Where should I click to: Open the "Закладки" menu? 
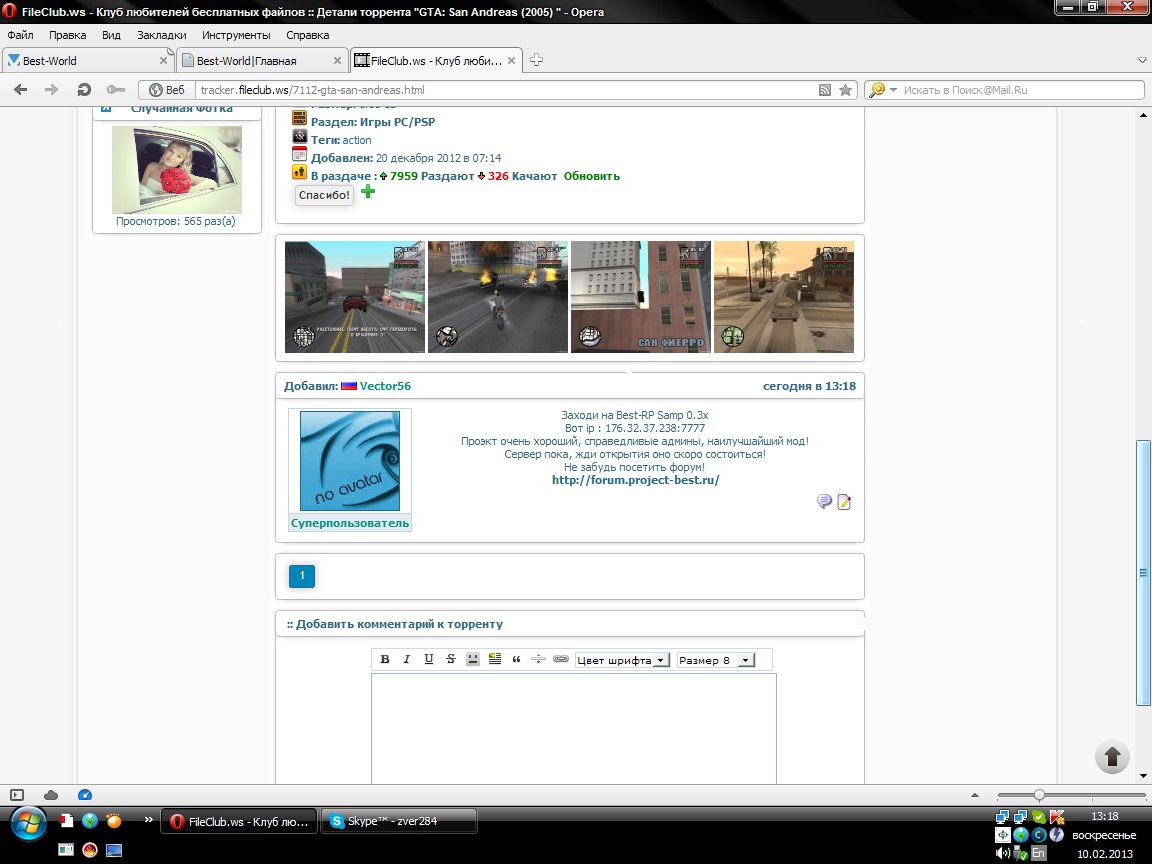(162, 35)
